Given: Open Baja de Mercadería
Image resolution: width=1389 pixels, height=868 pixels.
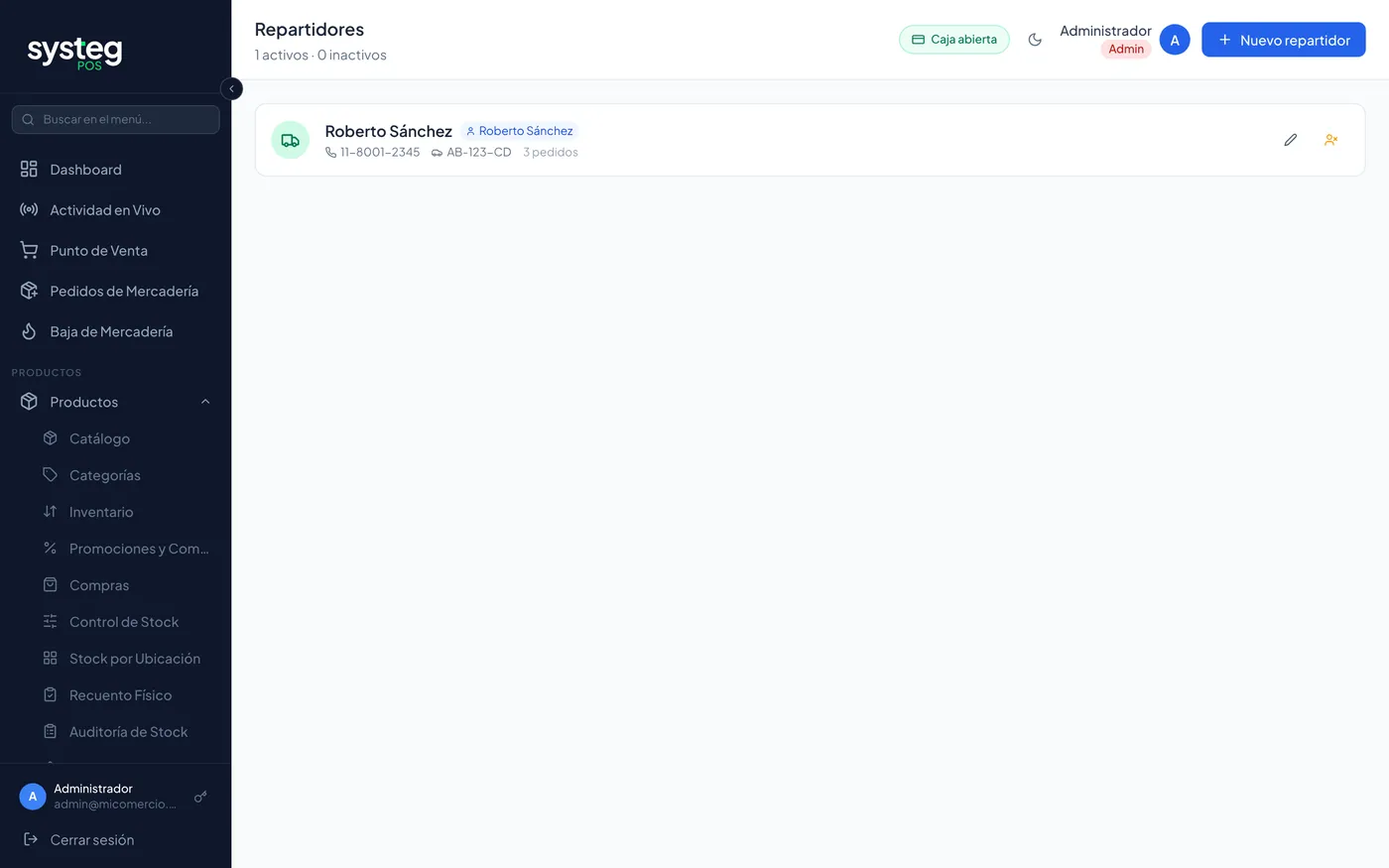Looking at the screenshot, I should (116, 332).
